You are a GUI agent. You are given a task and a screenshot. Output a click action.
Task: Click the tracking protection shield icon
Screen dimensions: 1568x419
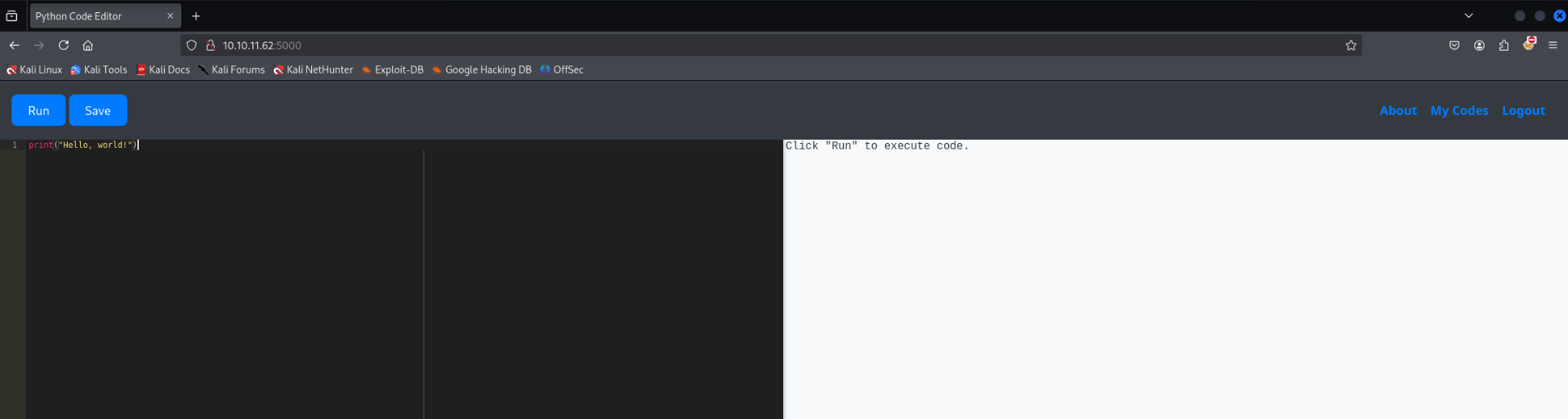[x=192, y=46]
